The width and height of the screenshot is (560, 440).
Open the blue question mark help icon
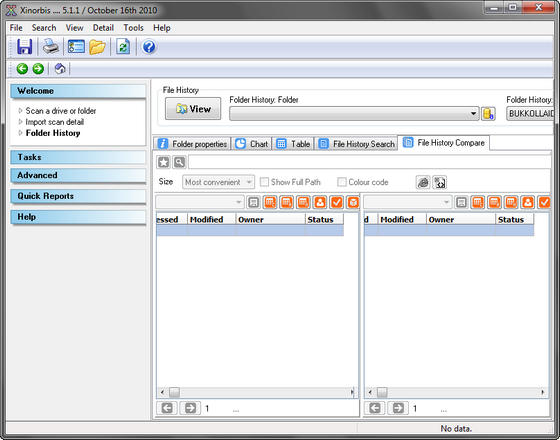[149, 47]
